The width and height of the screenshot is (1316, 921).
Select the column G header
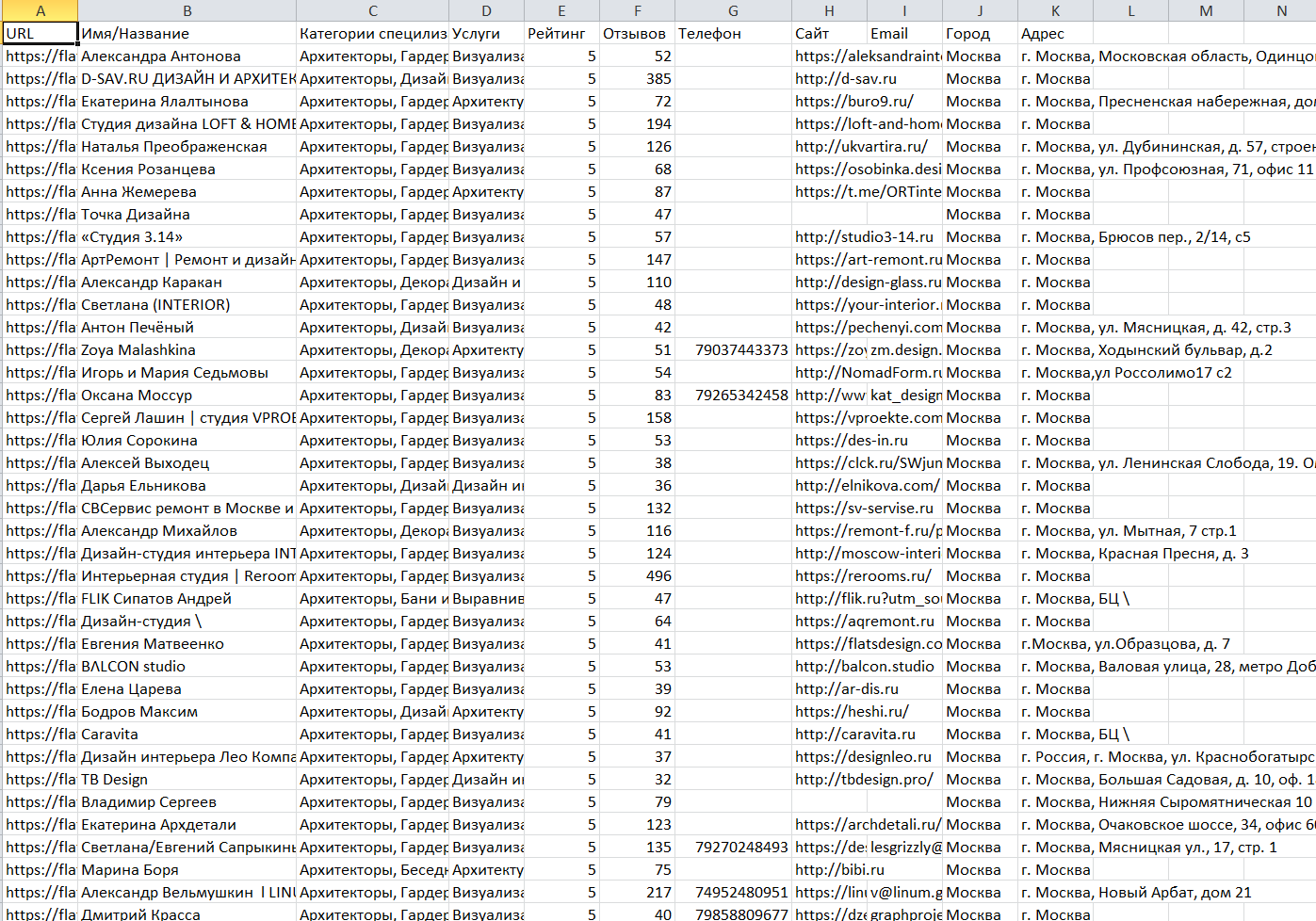click(x=733, y=10)
